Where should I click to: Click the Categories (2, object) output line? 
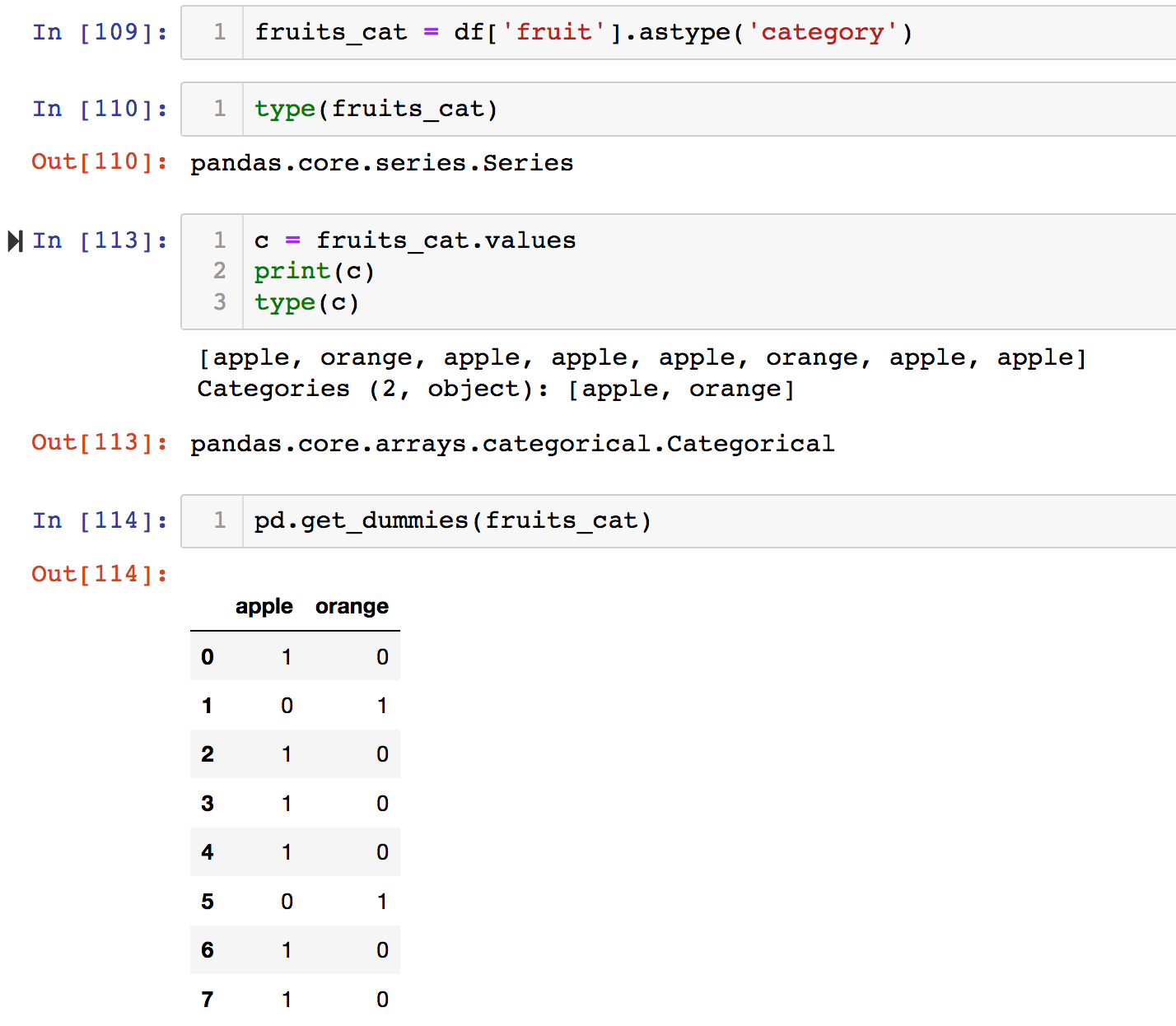[496, 389]
